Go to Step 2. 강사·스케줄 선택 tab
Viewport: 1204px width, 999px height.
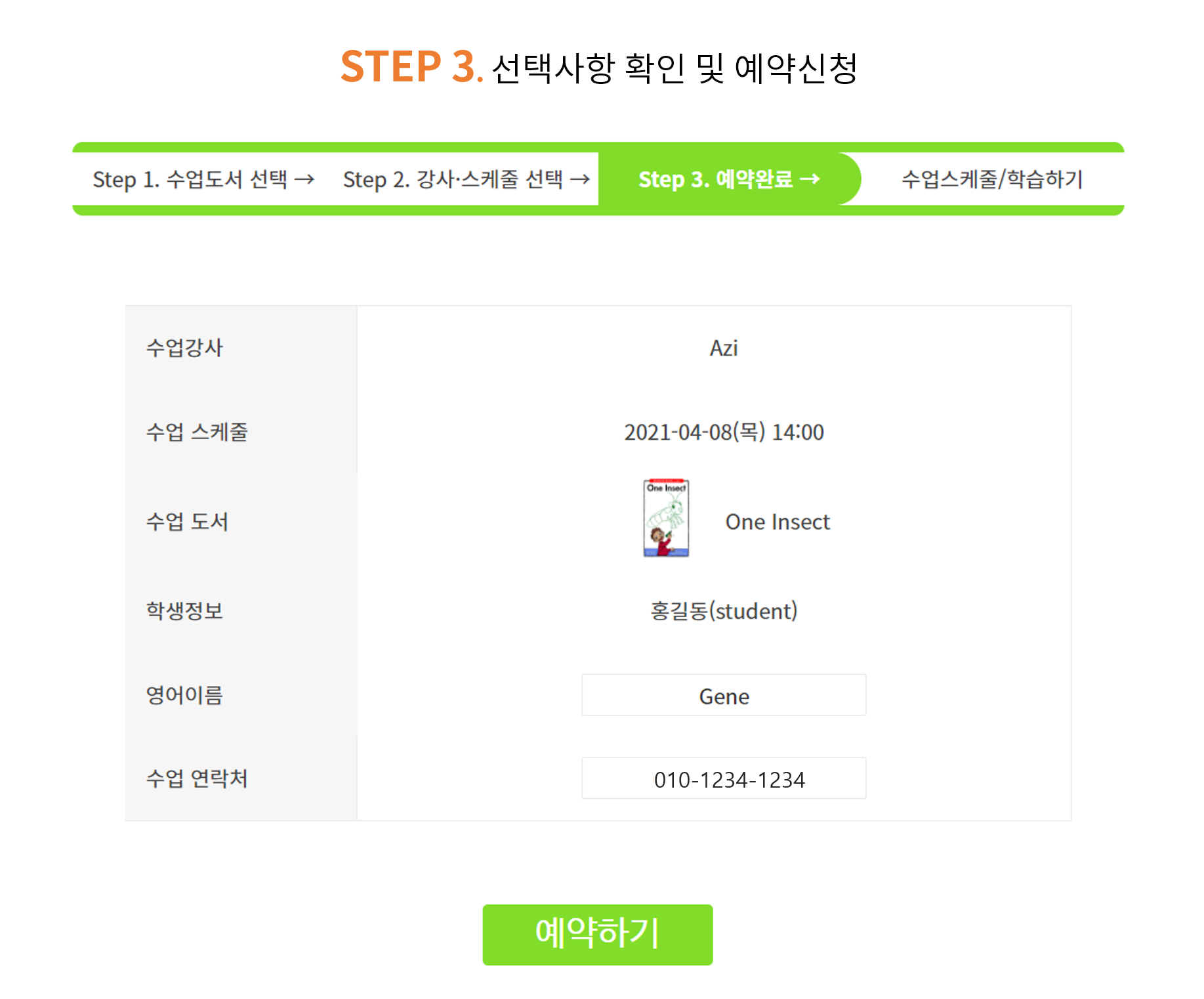point(467,179)
